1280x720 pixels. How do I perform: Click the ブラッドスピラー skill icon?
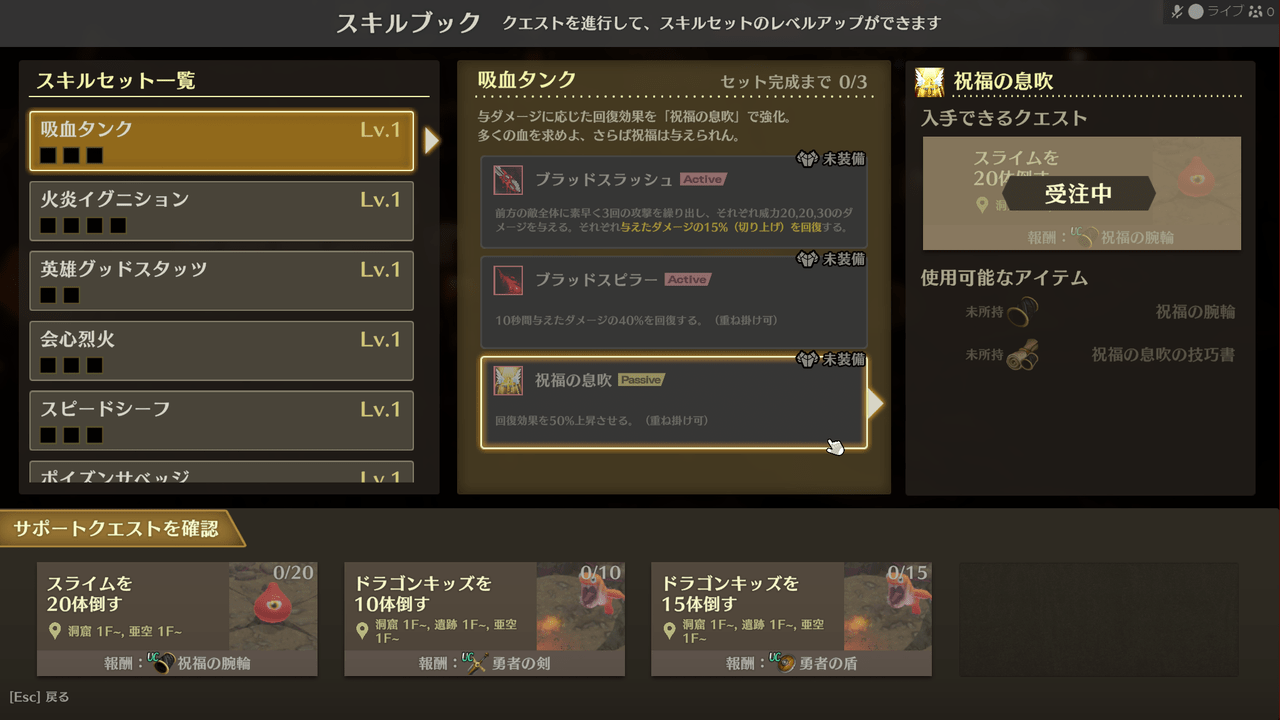508,280
